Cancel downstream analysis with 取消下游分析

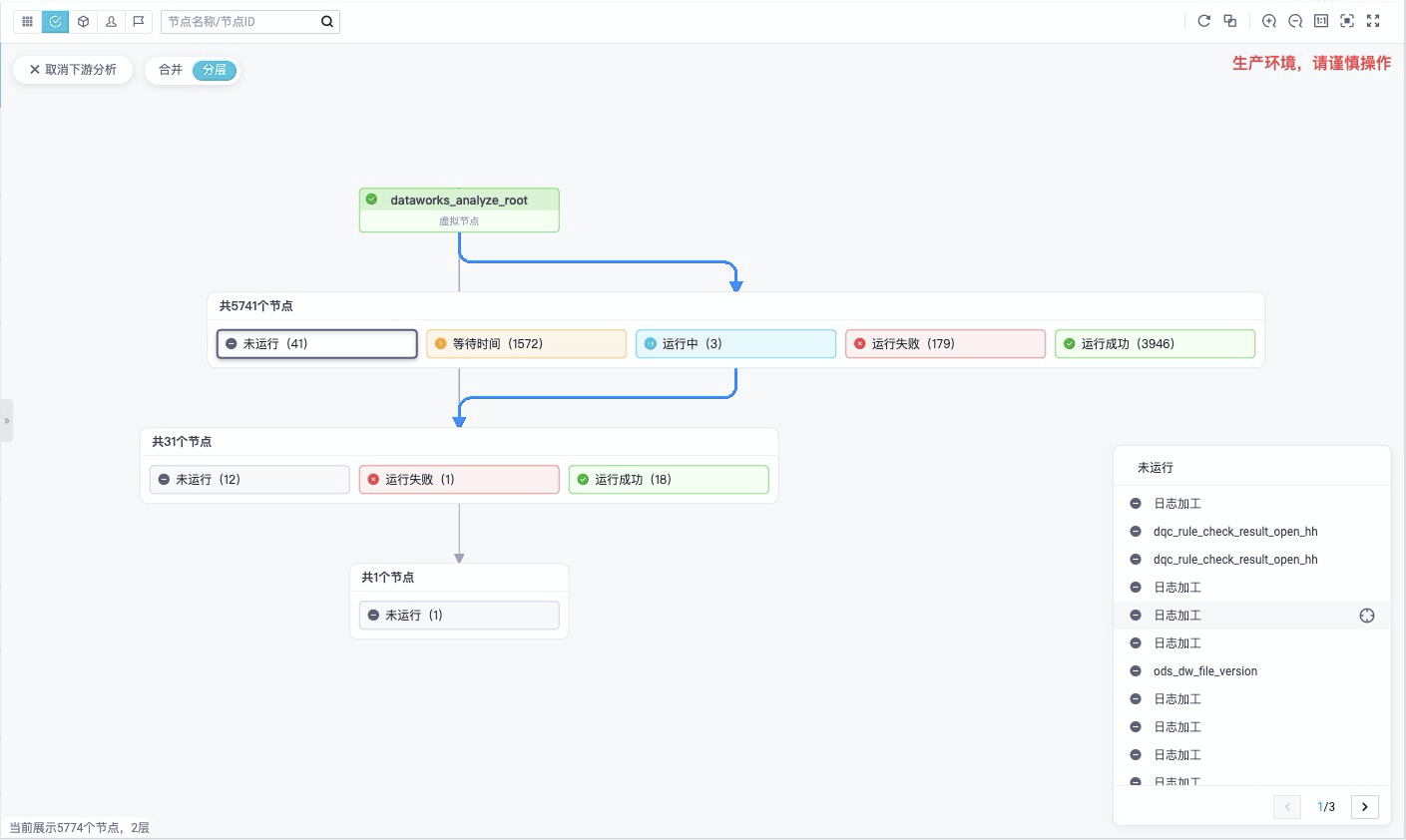73,70
